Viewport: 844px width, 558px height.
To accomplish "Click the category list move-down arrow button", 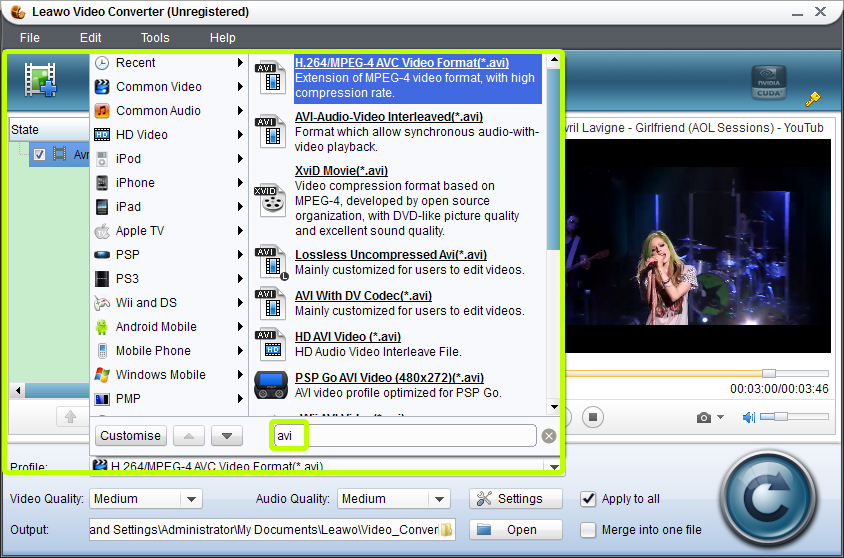I will click(227, 435).
